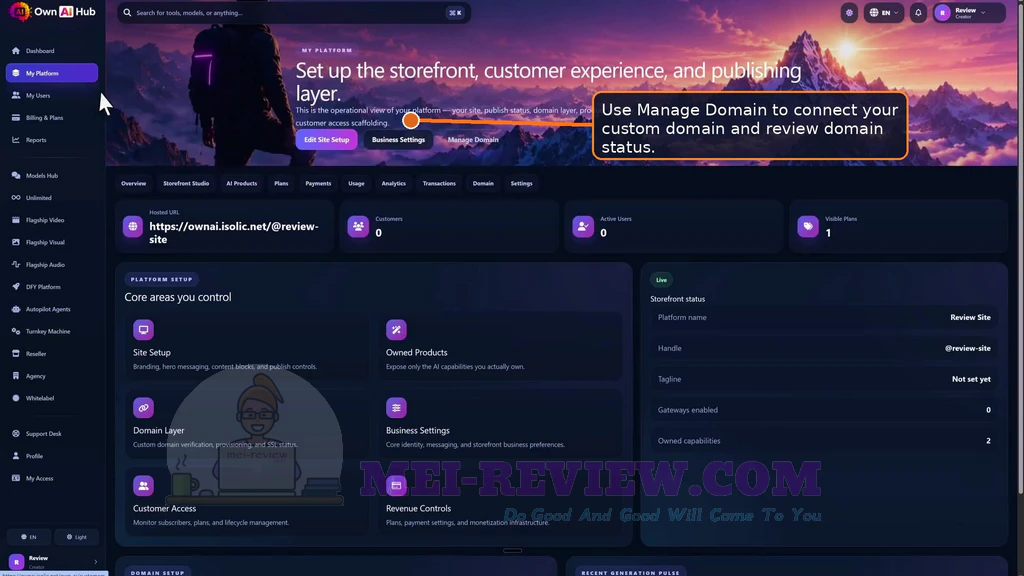1024x576 pixels.
Task: Click the Live status badge
Action: coord(661,280)
